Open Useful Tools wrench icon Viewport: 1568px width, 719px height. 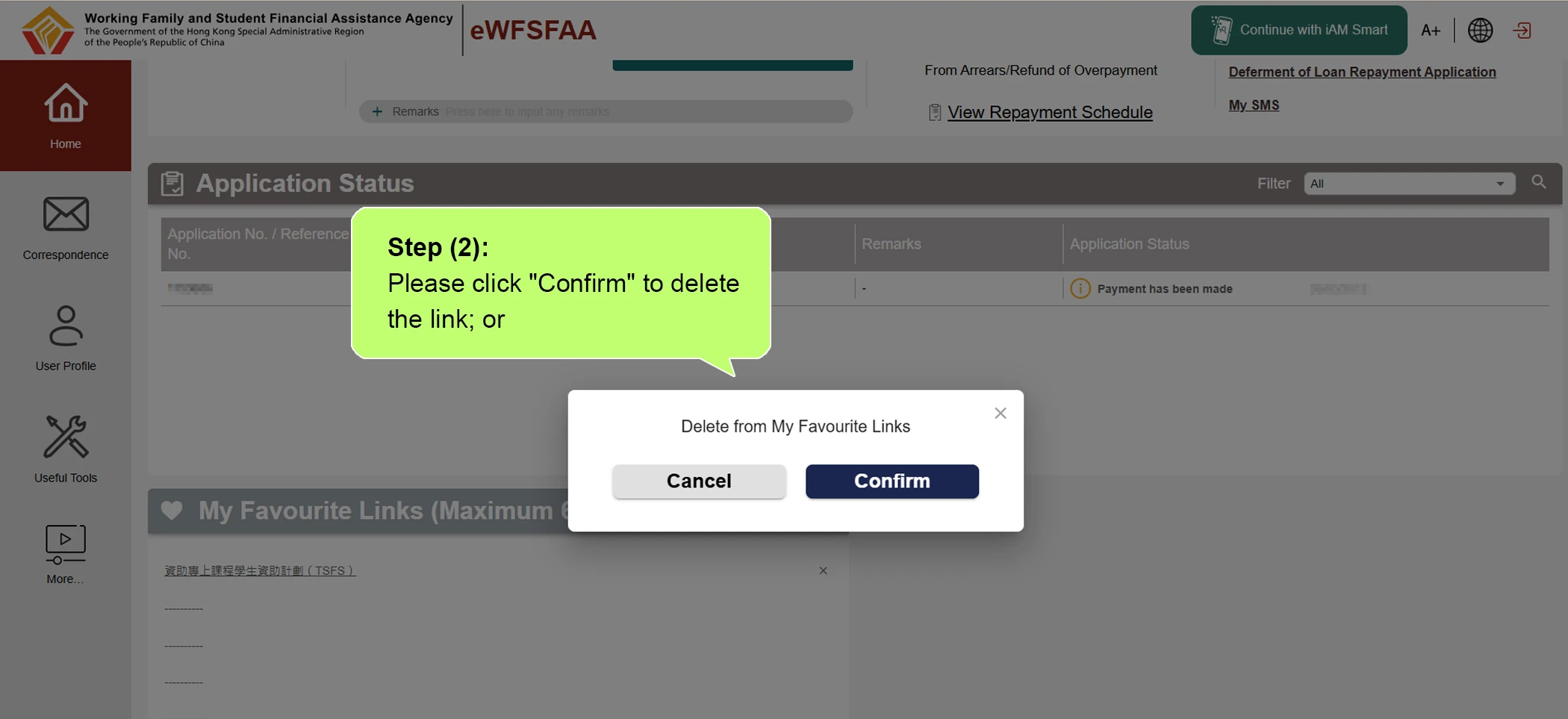pyautogui.click(x=66, y=437)
